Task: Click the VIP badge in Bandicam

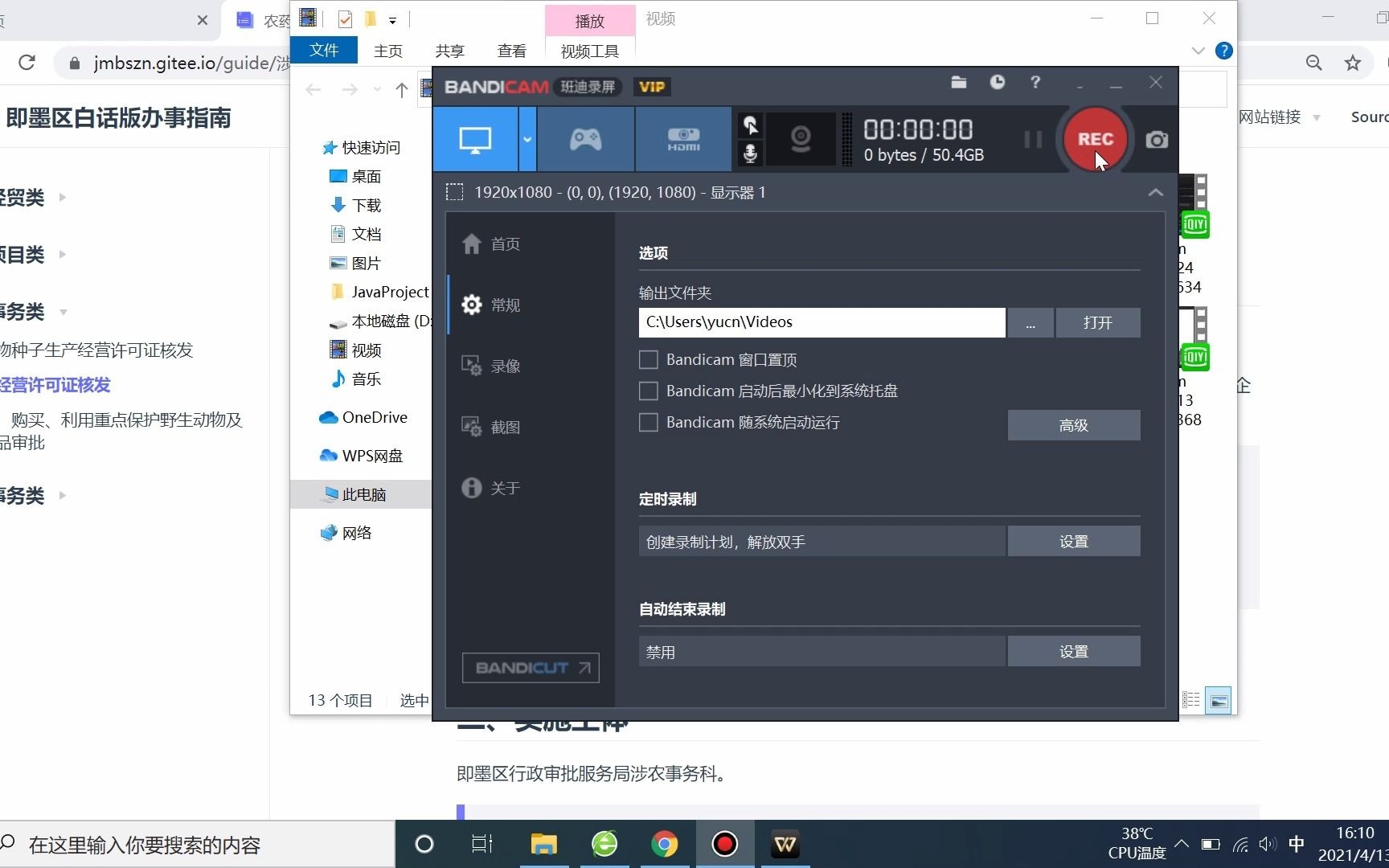Action: (x=652, y=87)
